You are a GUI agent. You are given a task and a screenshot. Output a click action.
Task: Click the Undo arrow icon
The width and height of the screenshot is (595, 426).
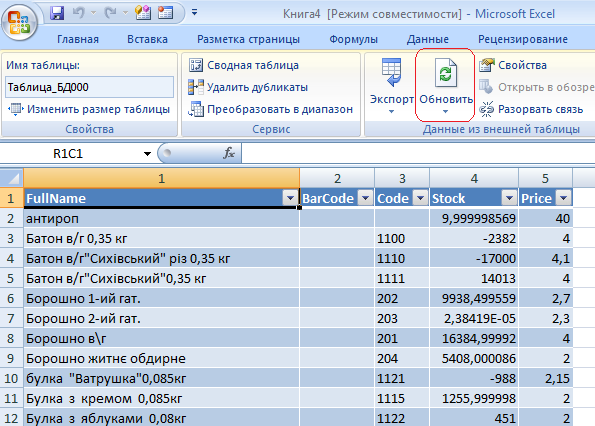(x=79, y=13)
